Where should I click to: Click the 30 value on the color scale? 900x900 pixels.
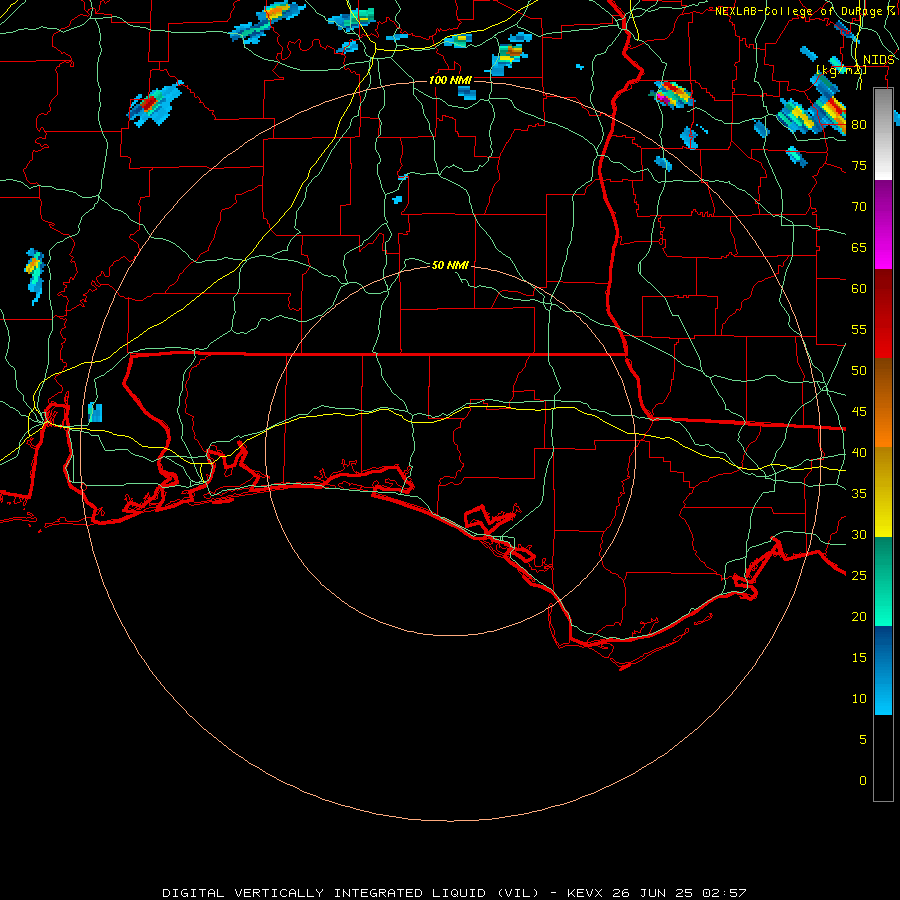click(x=859, y=534)
